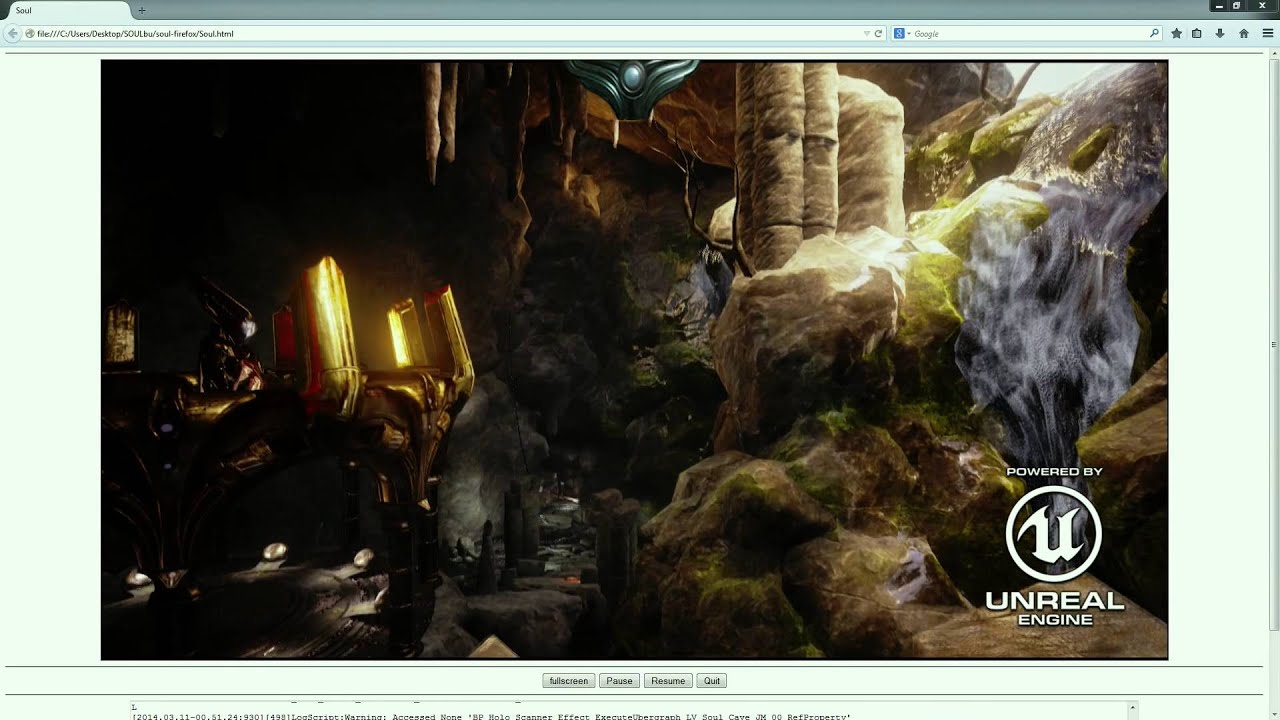Bookmark this page with the star icon
This screenshot has height=720, width=1280.
(1176, 34)
